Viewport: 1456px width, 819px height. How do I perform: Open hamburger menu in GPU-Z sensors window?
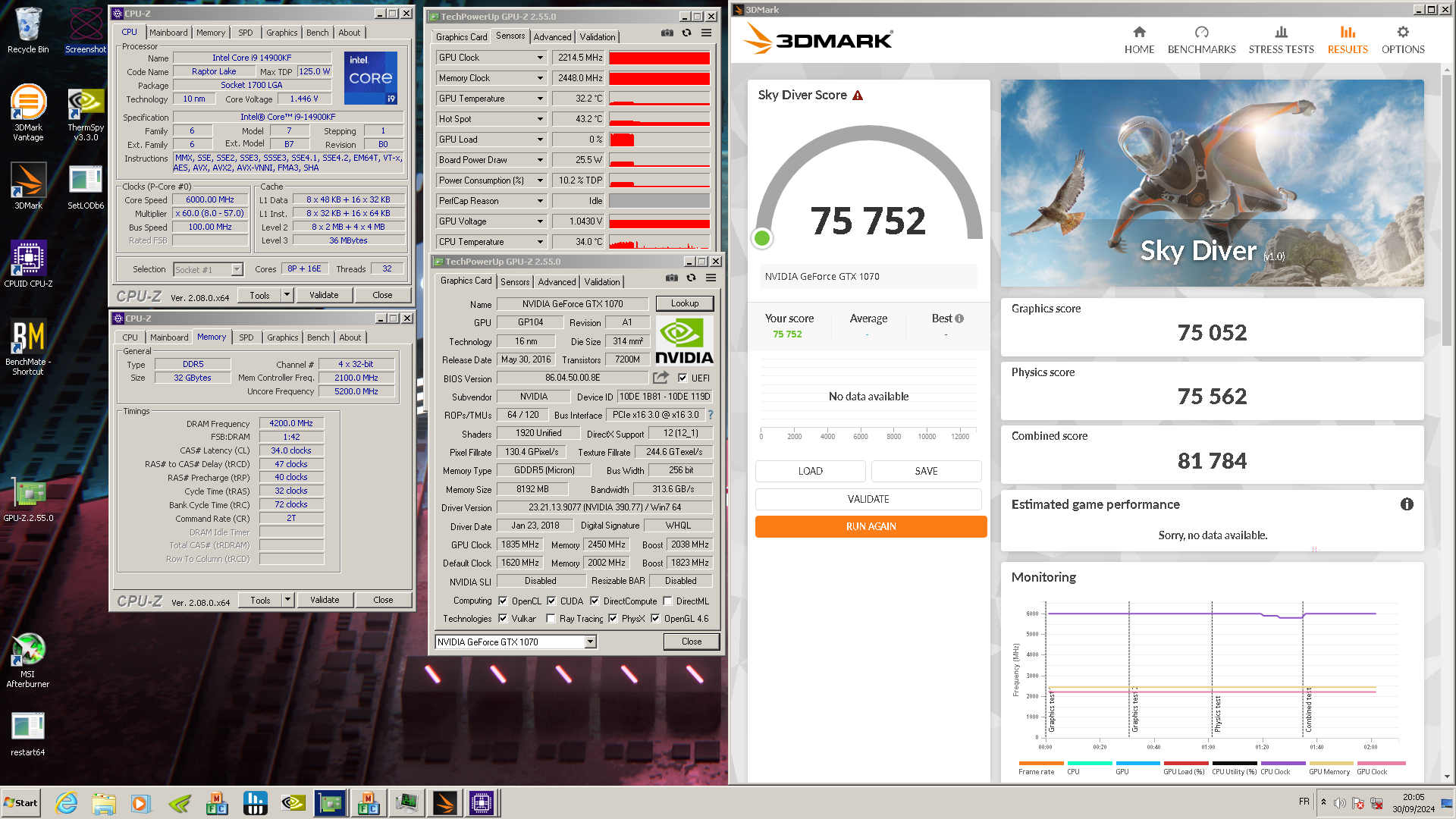click(x=706, y=33)
